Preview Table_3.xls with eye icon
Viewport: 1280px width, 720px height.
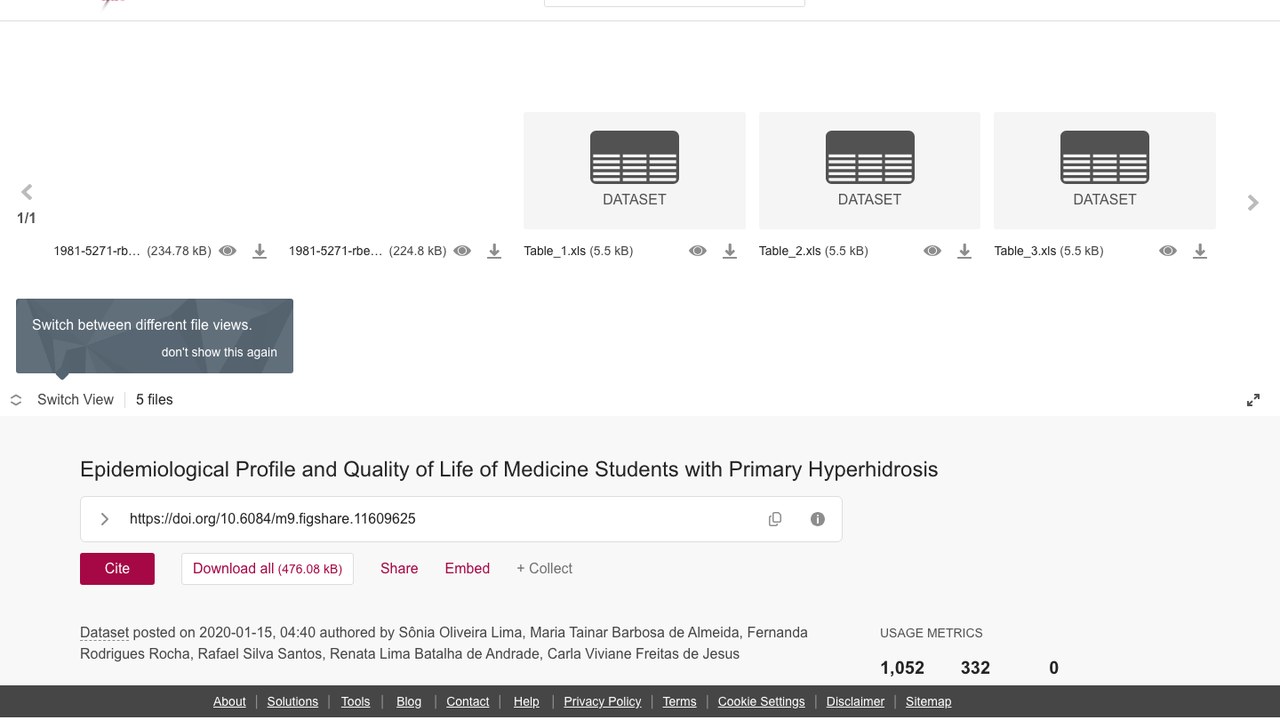pyautogui.click(x=1168, y=251)
